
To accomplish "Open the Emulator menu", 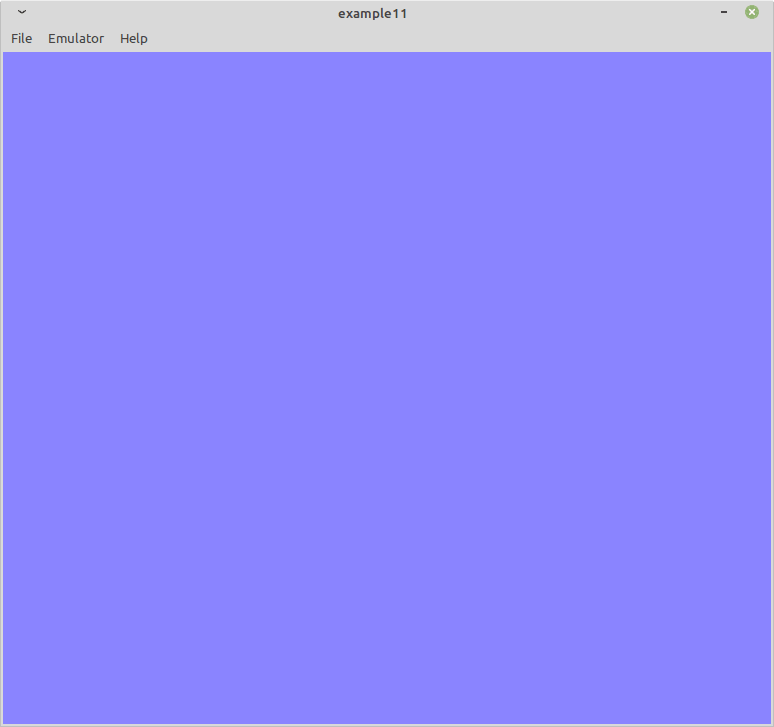I will [x=76, y=38].
